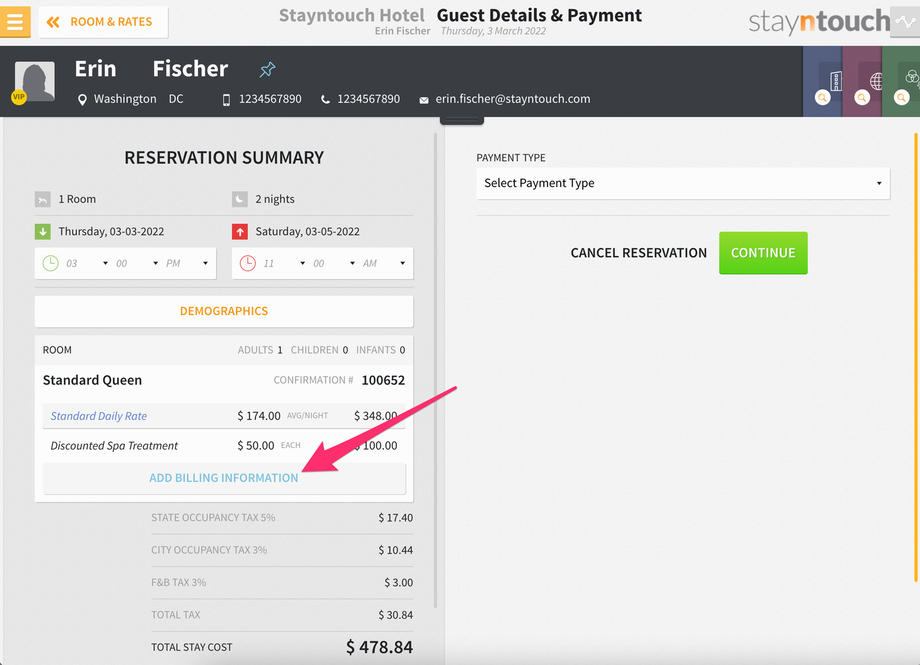The image size is (920, 665).
Task: Click the State Occupancy Tax 5% row
Action: point(282,518)
